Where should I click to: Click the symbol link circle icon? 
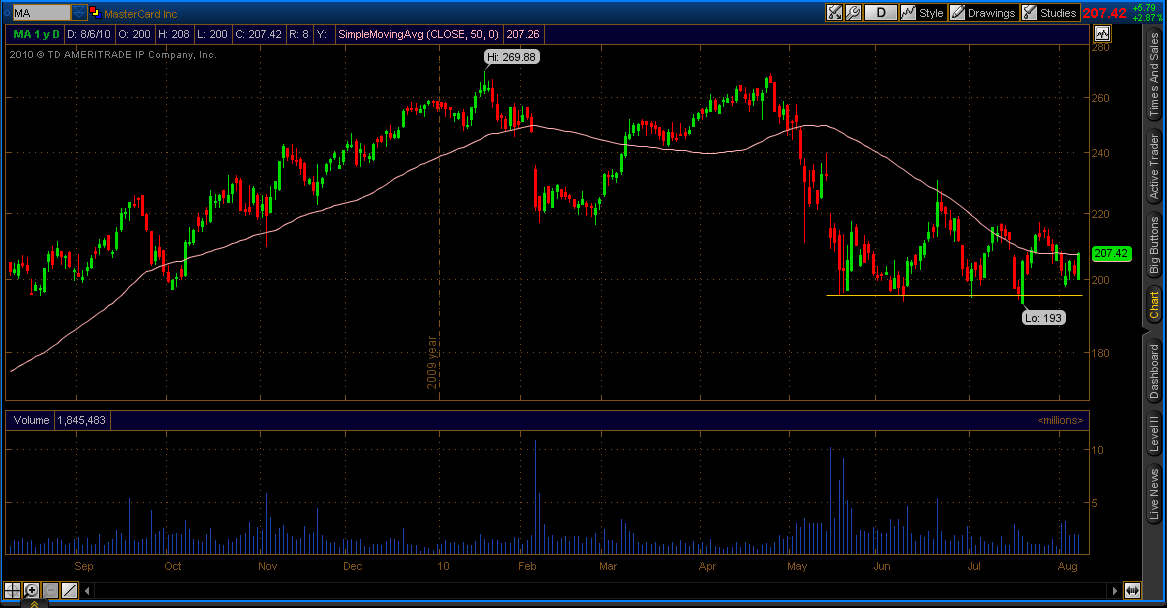pyautogui.click(x=7, y=13)
